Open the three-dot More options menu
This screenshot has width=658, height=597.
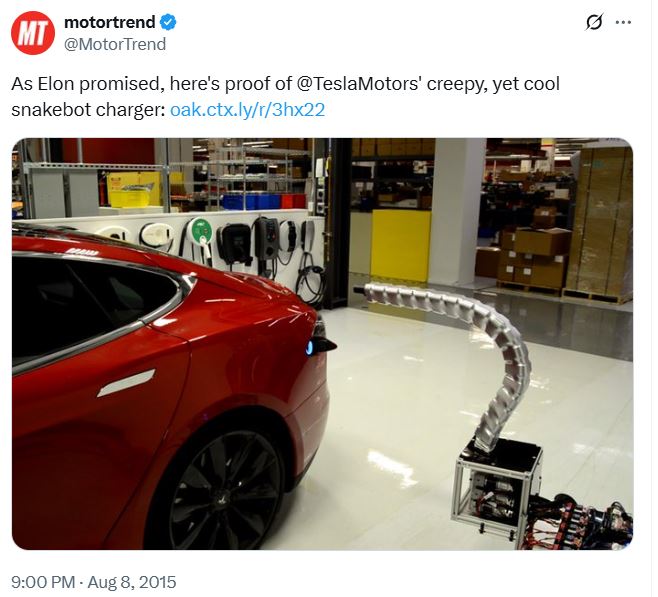coord(623,22)
